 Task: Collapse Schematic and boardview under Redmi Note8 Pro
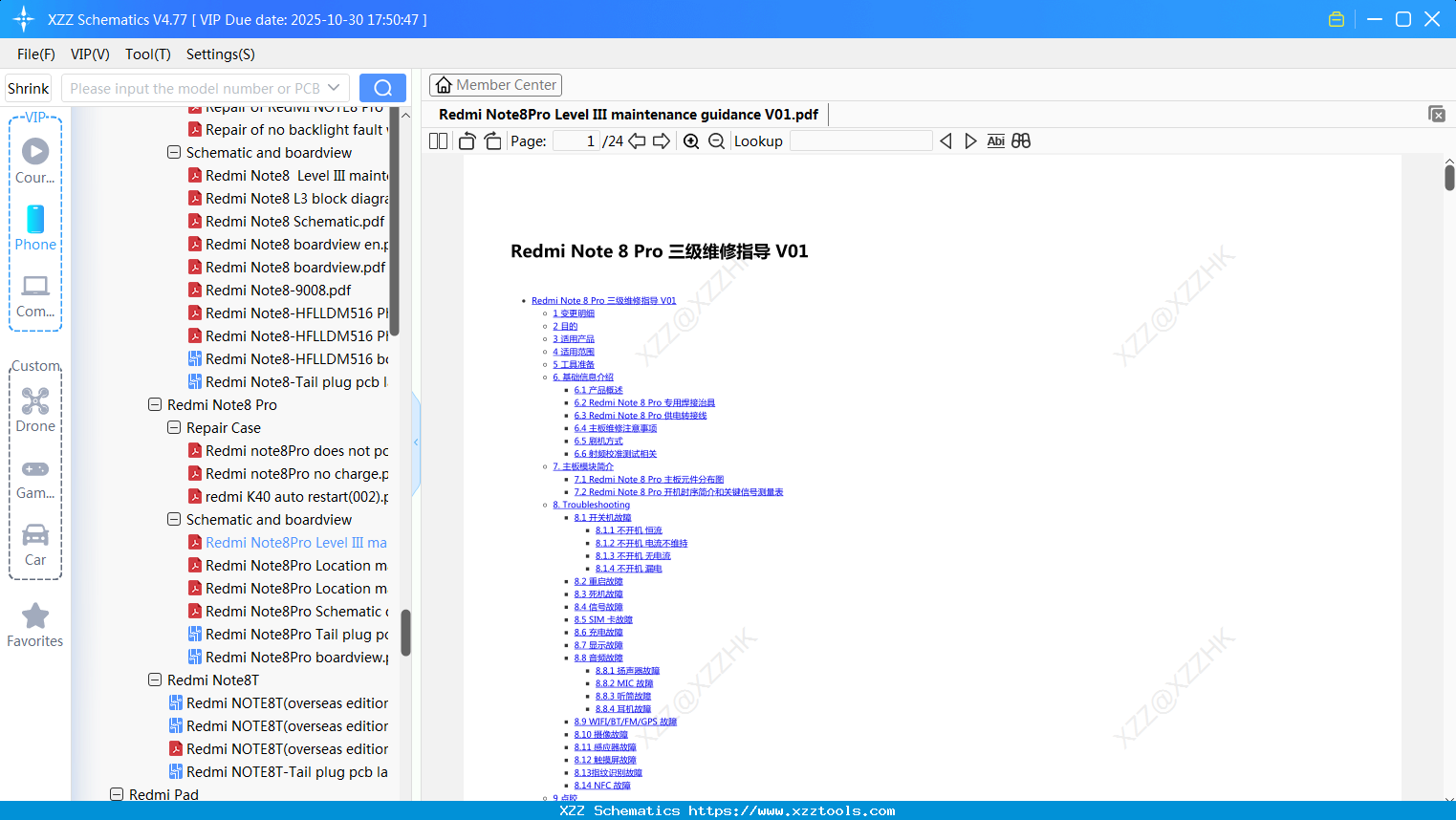pos(174,520)
